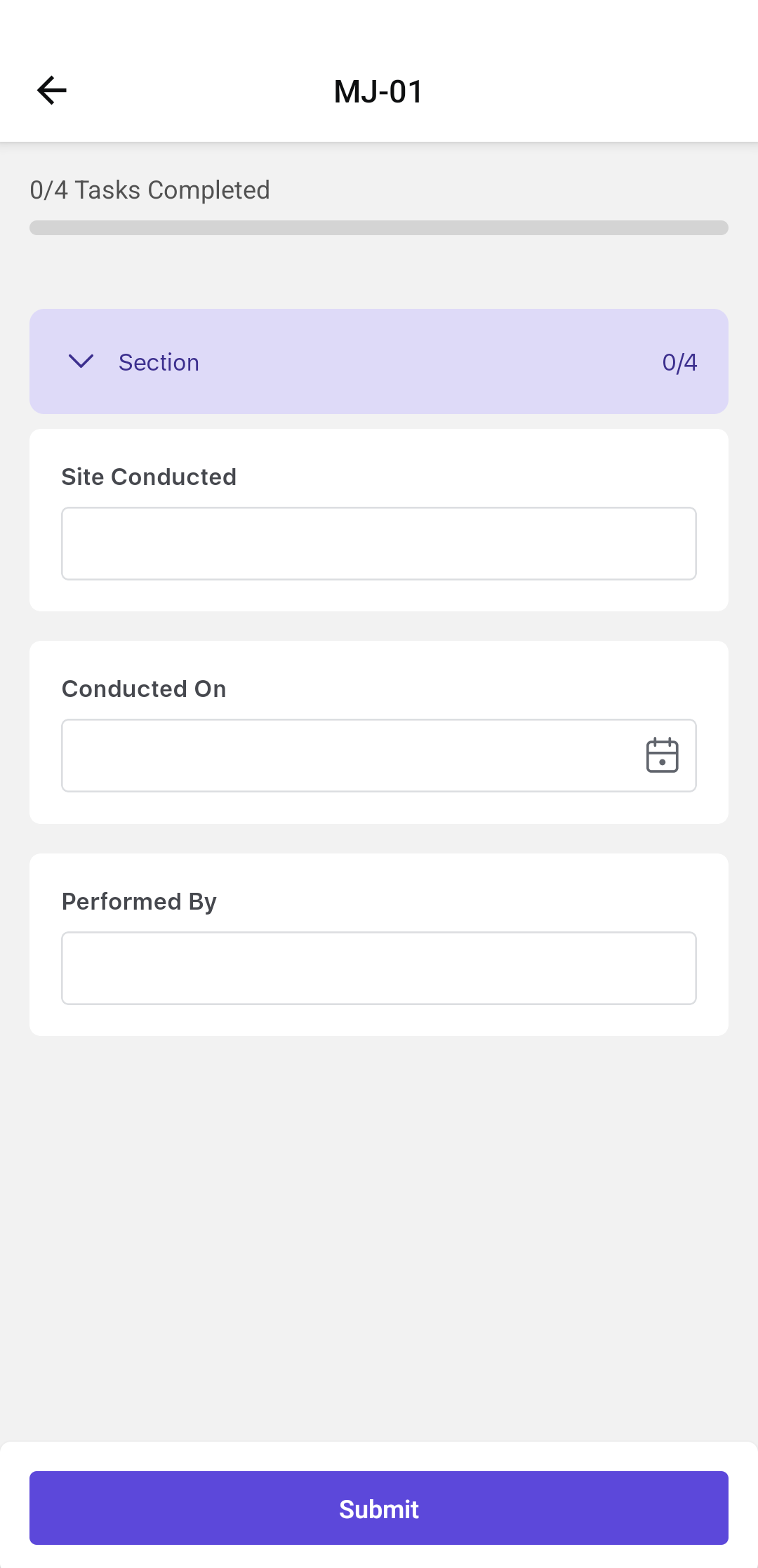Select the Site Conducted label
The width and height of the screenshot is (758, 1568).
[149, 477]
